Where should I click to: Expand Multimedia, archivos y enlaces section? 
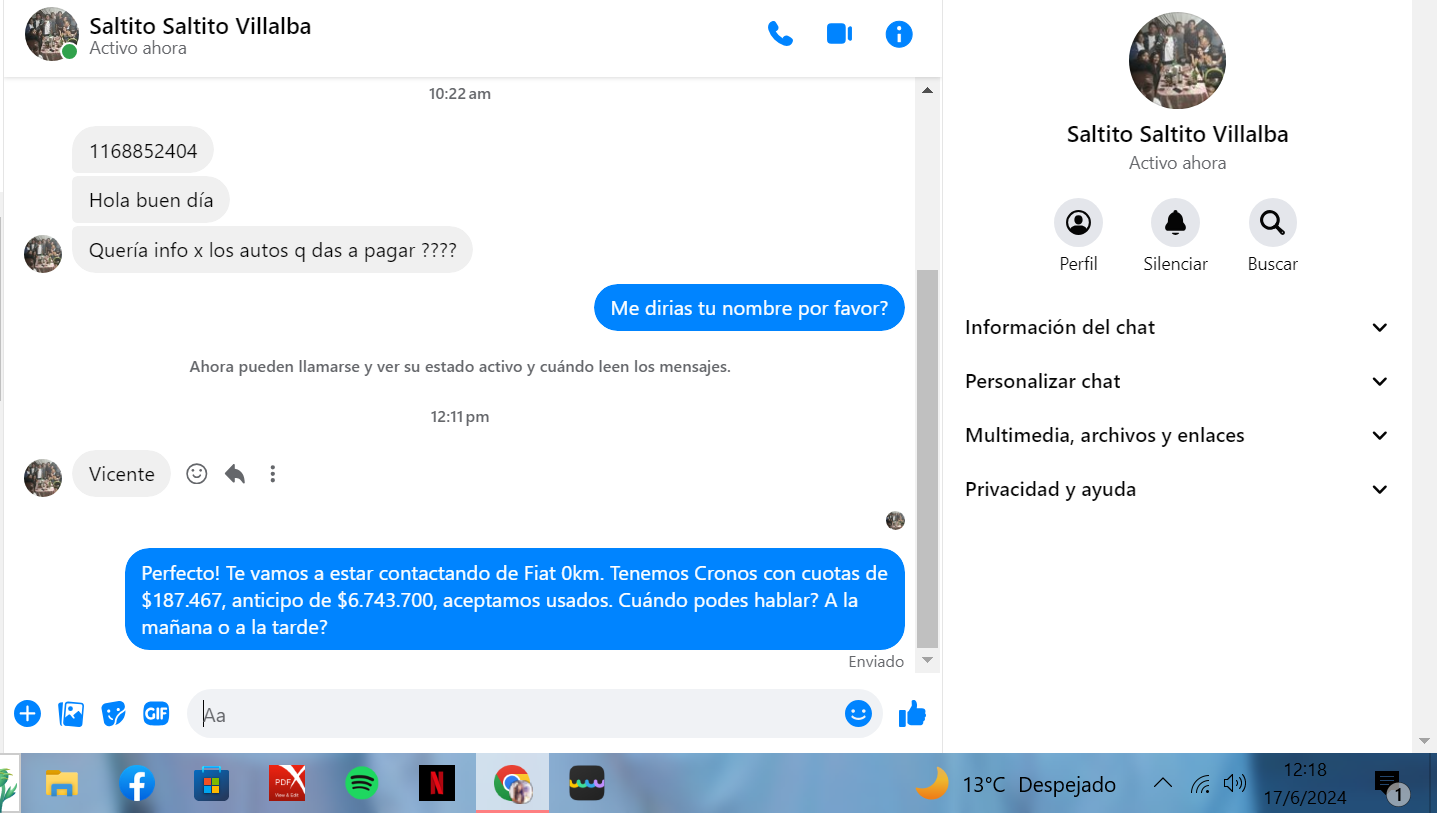tap(1177, 436)
